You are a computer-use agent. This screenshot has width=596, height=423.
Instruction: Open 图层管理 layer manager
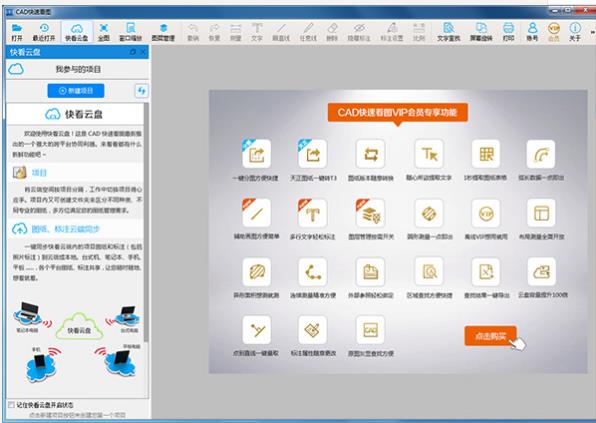coord(163,32)
